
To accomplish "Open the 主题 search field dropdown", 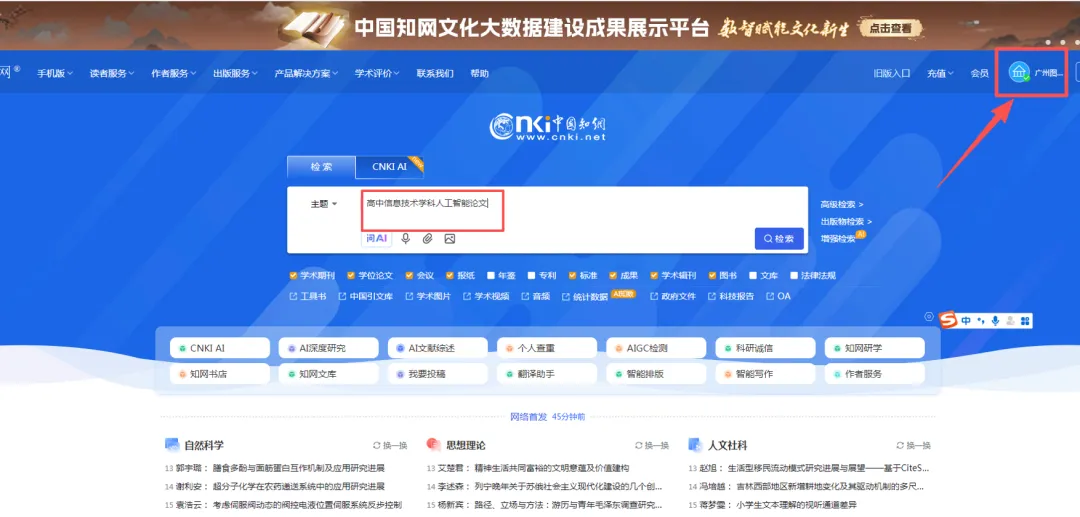I will pos(324,204).
